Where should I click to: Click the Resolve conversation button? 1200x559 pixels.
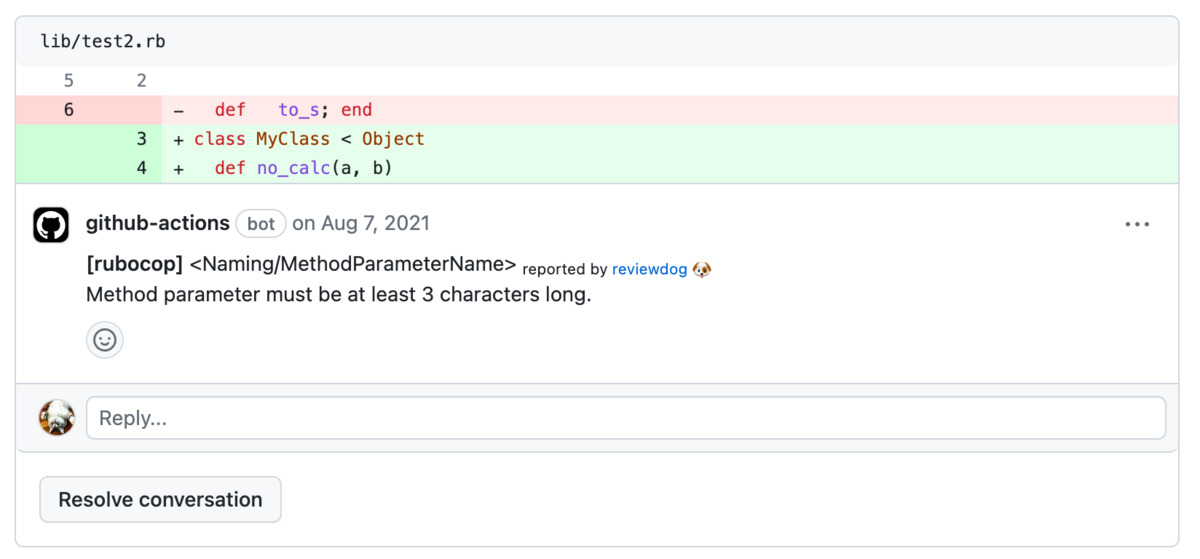(160, 500)
